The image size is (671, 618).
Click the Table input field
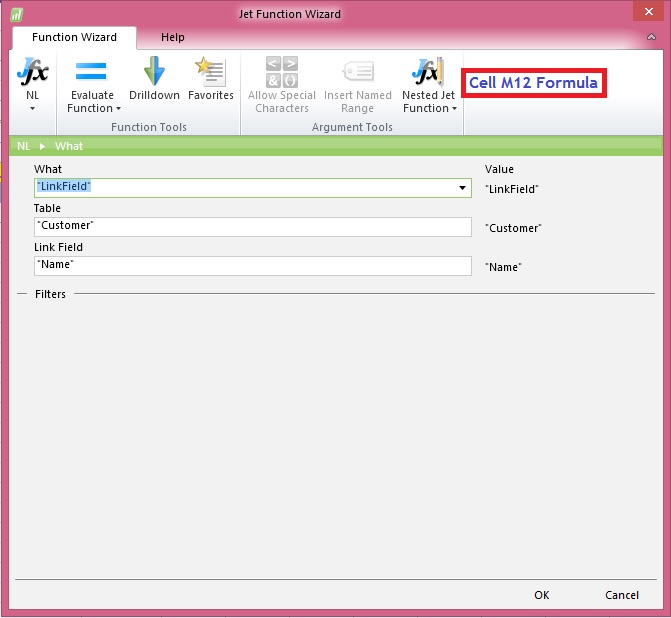[252, 227]
